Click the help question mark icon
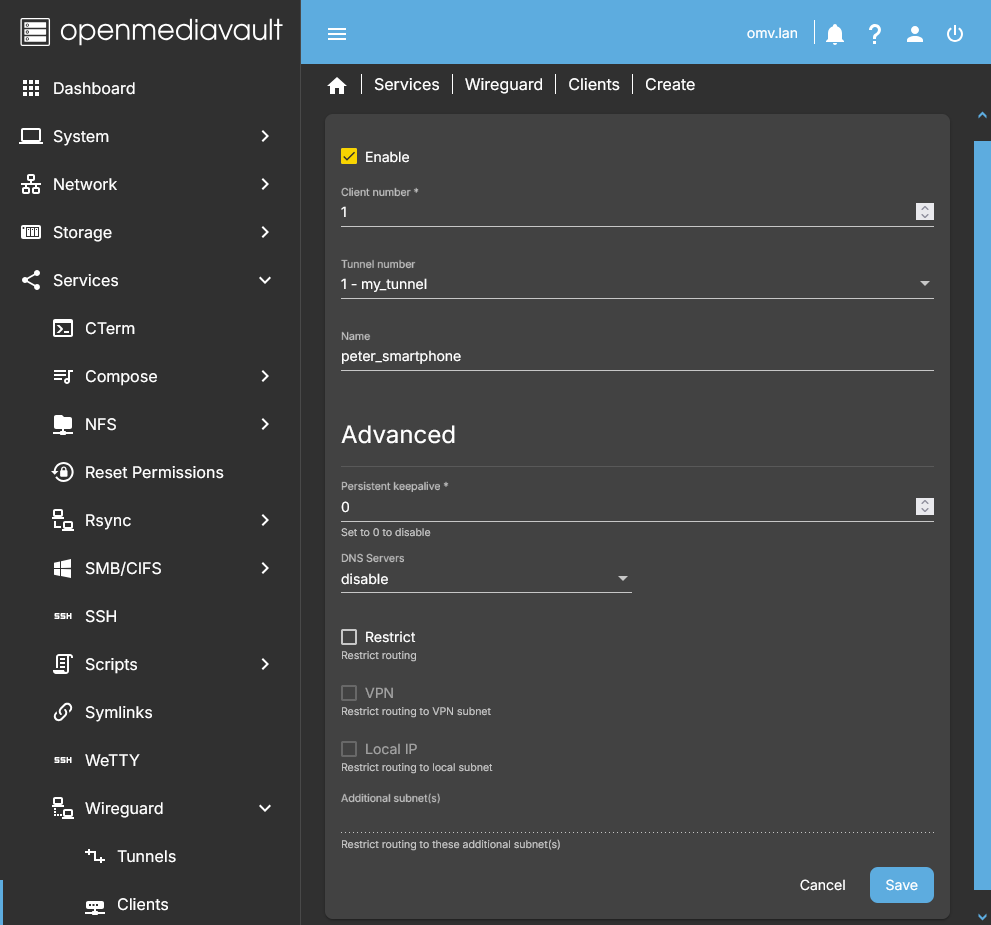The image size is (991, 925). (x=875, y=34)
